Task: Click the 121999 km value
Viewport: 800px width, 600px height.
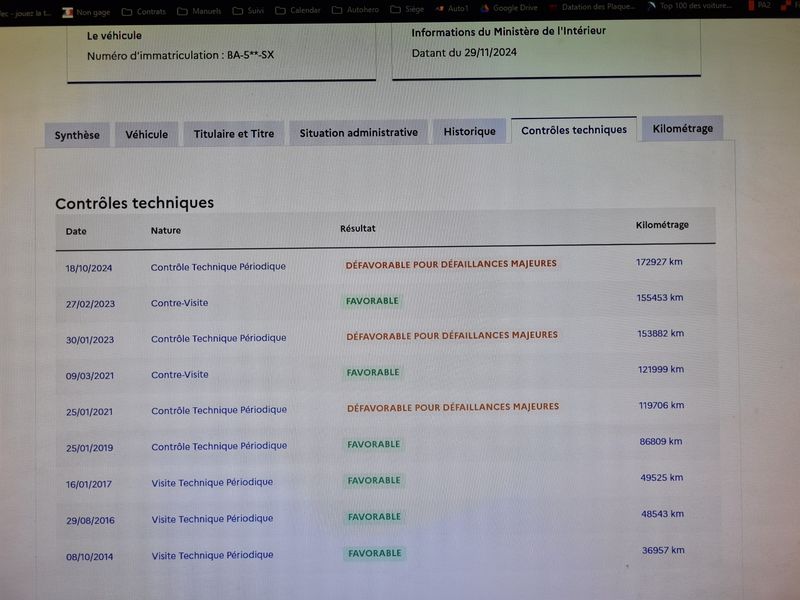Action: [x=661, y=369]
